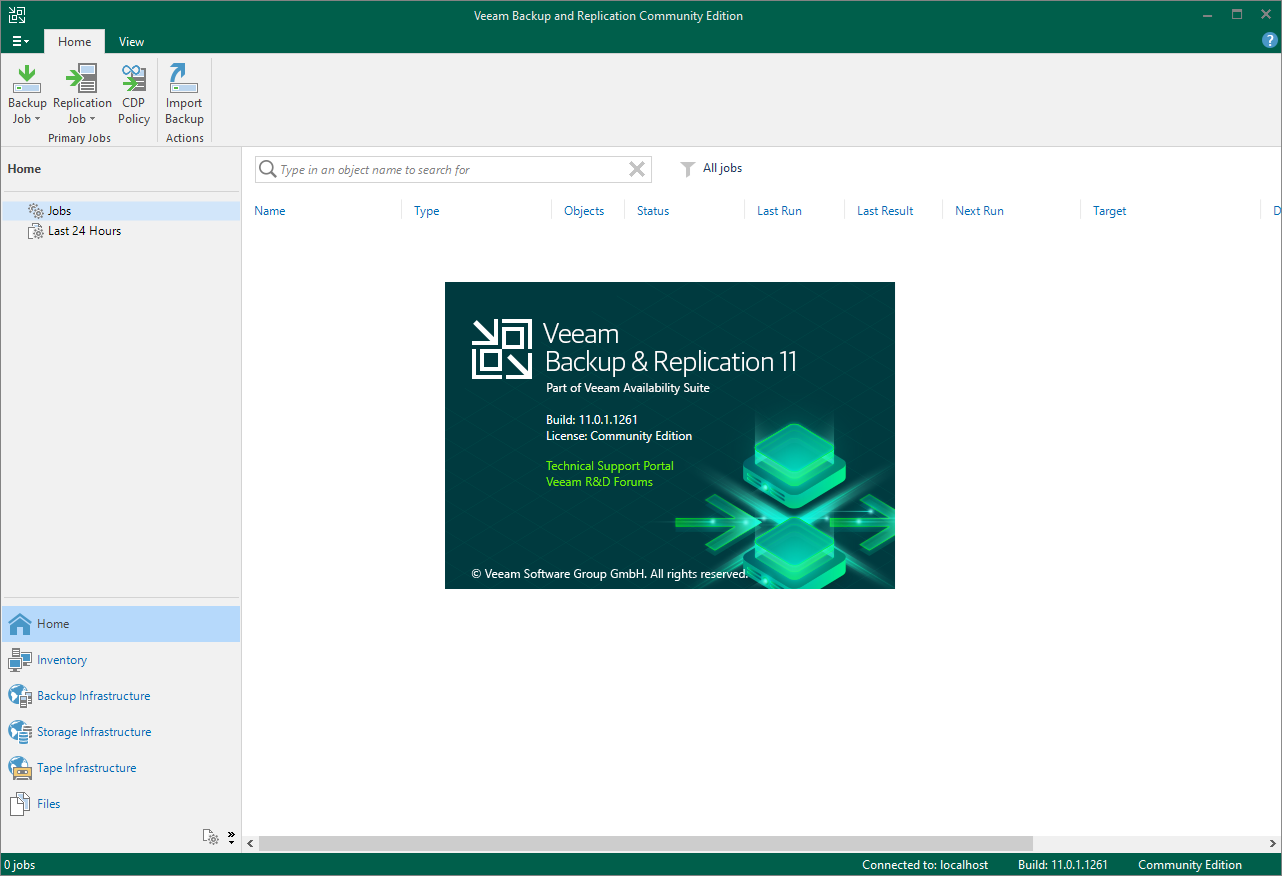Viewport: 1282px width, 876px height.
Task: Open the Replication Job menu button
Action: coord(82,94)
